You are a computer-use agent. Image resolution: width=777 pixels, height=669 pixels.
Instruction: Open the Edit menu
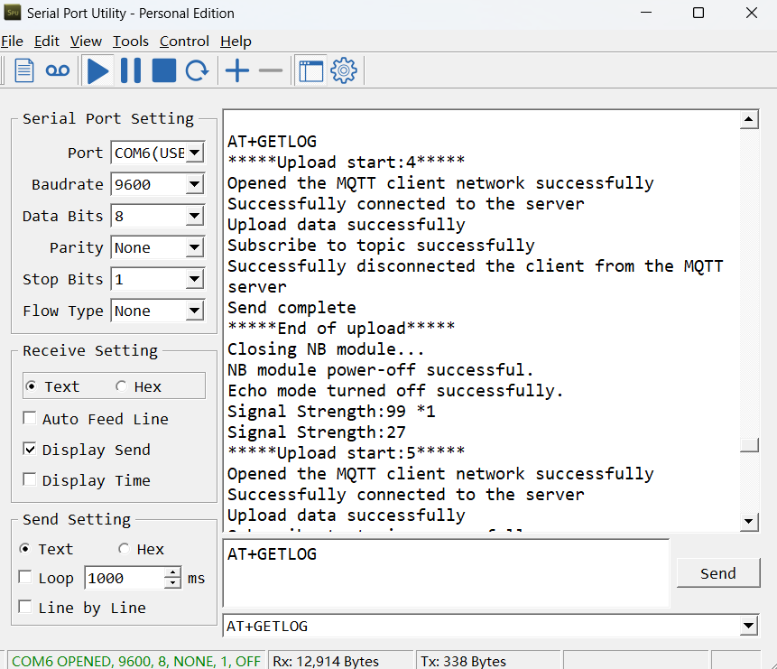[x=47, y=41]
